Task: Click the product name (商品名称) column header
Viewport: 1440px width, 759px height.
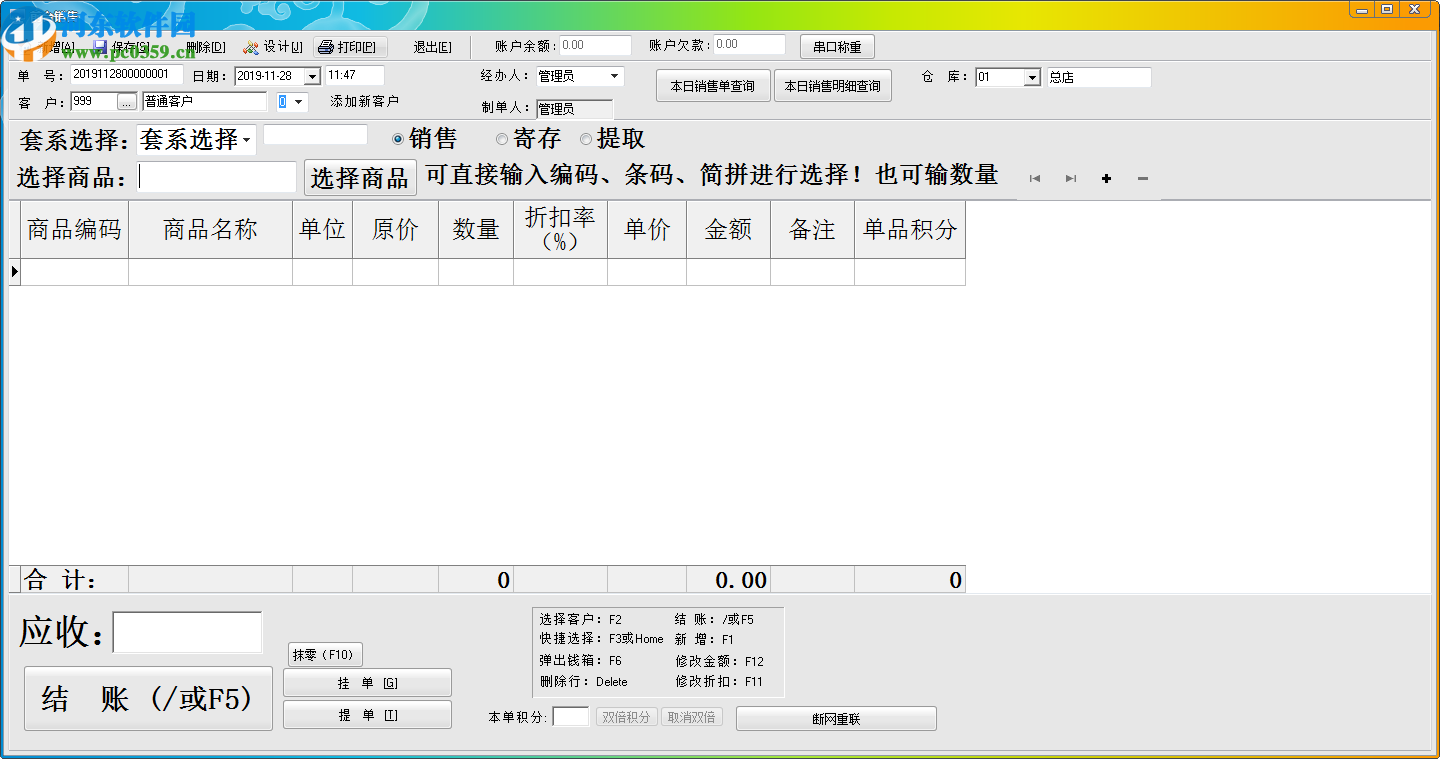Action: click(211, 230)
